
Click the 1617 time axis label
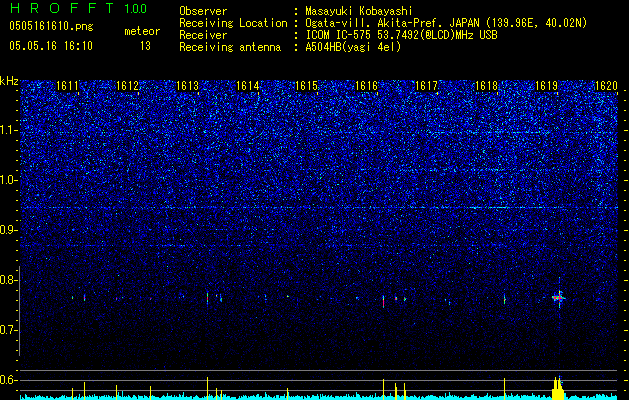[426, 86]
